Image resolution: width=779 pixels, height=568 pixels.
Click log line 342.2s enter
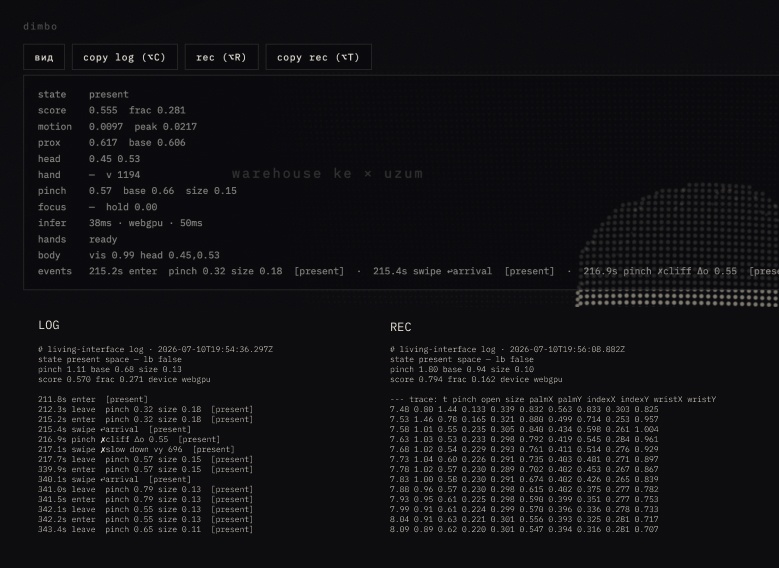click(x=146, y=519)
